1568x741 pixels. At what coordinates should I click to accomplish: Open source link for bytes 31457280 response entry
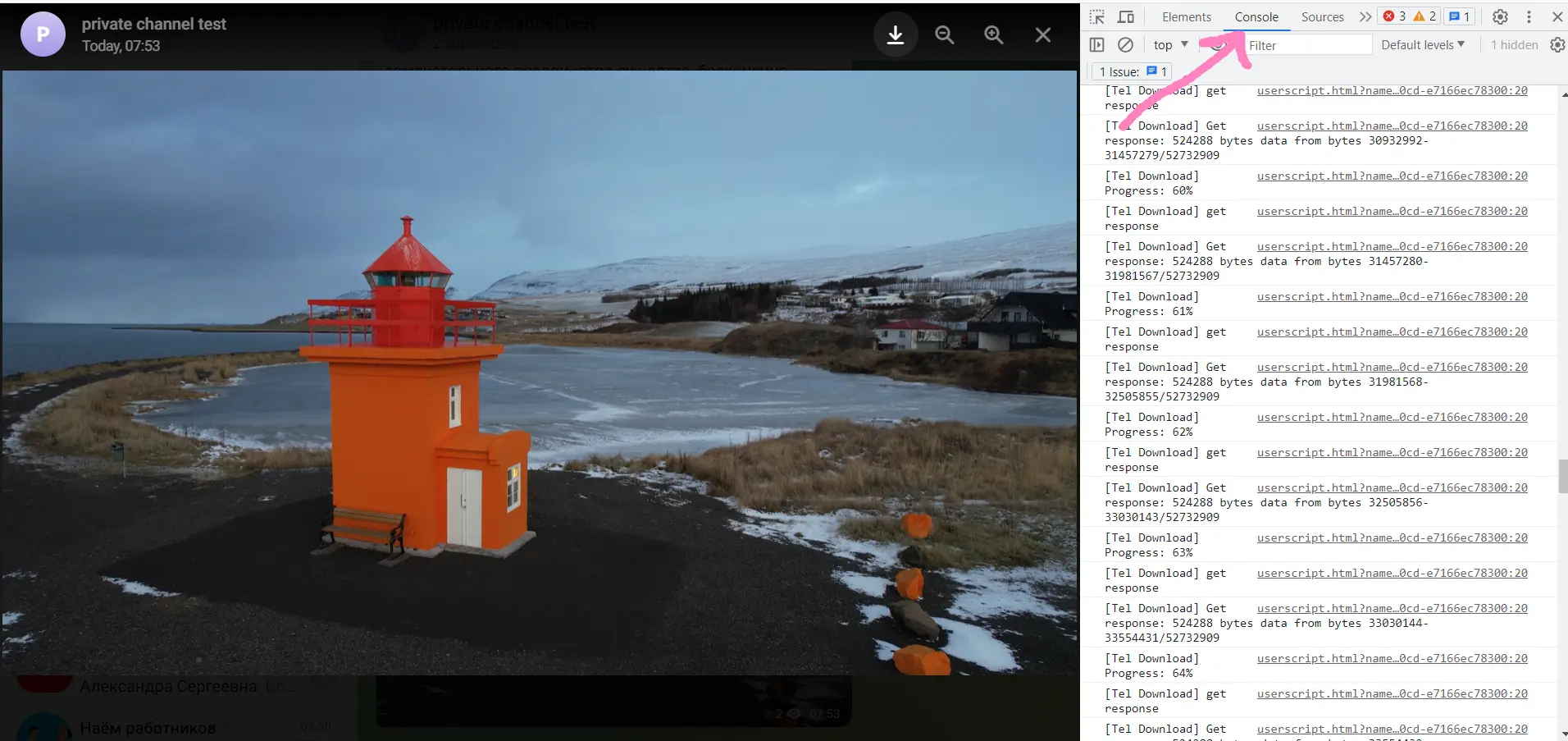pyautogui.click(x=1392, y=246)
